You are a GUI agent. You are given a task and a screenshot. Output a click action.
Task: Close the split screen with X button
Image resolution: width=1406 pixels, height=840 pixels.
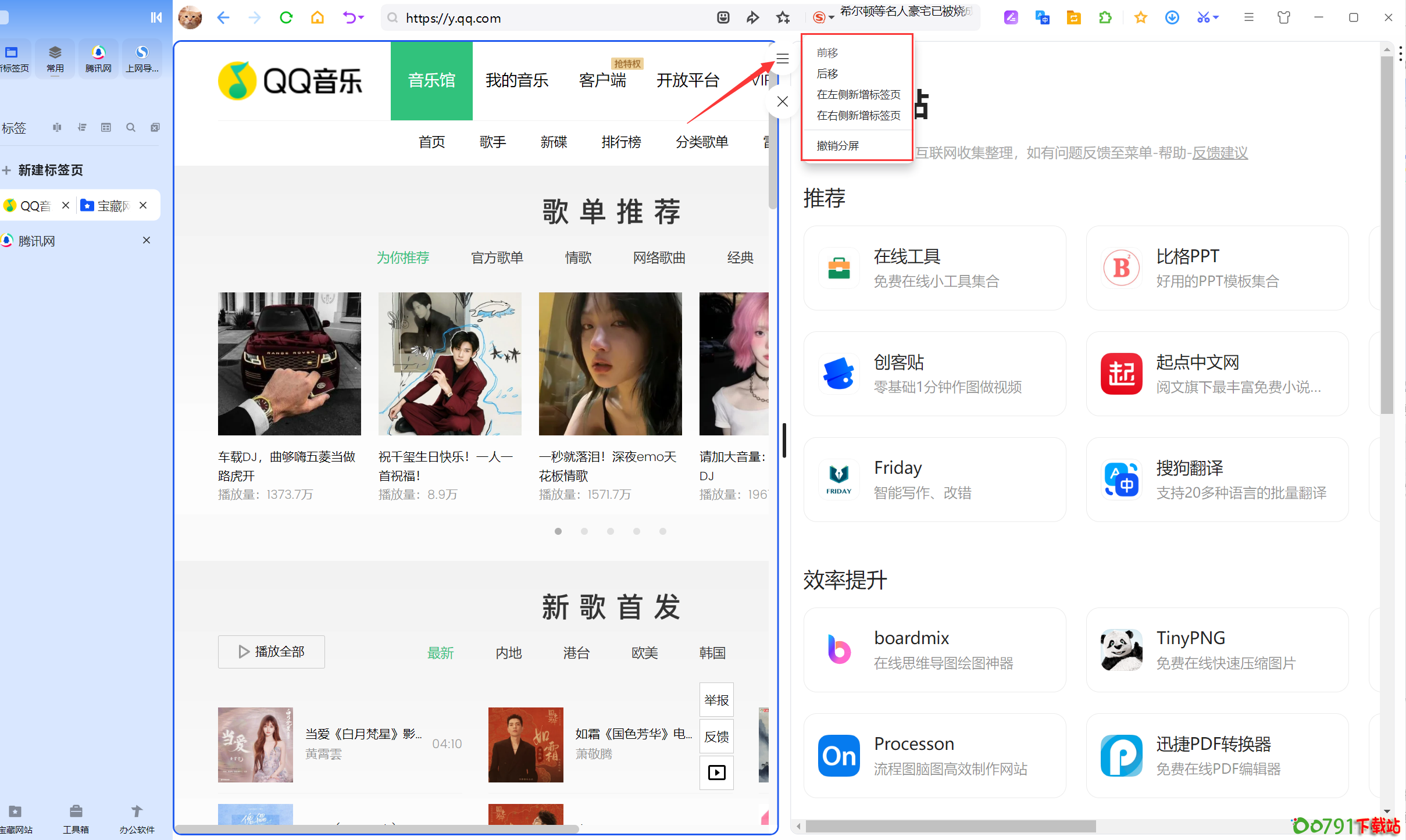[x=783, y=102]
